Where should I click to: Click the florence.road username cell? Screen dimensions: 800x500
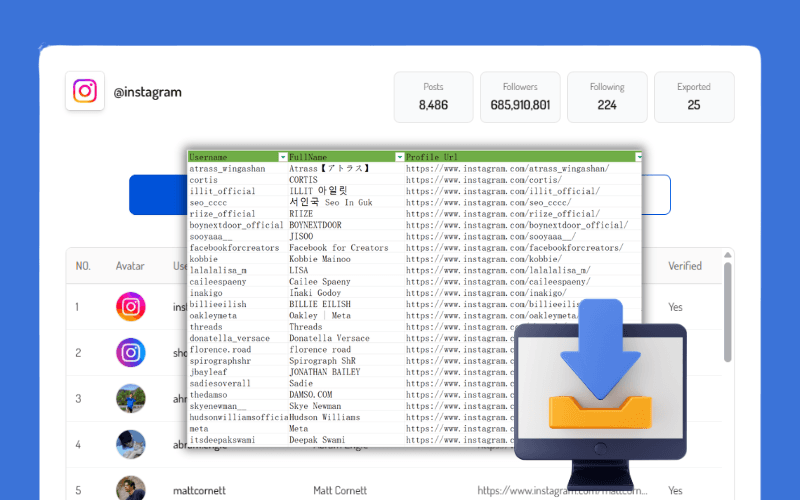click(220, 349)
